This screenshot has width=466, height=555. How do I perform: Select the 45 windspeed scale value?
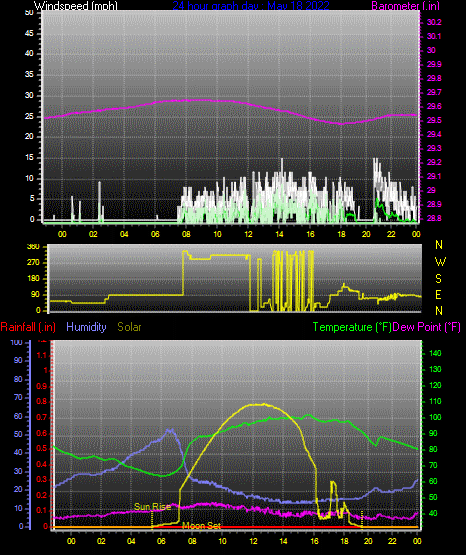(x=29, y=34)
